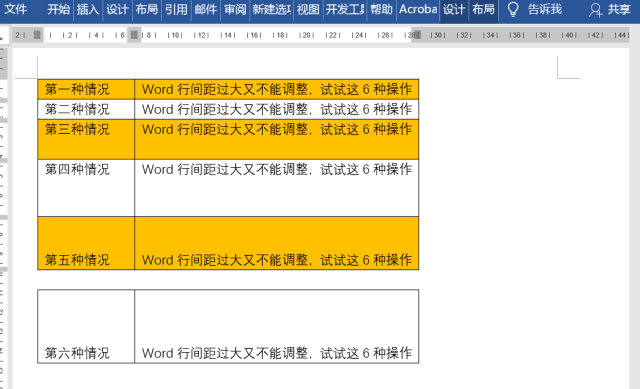The image size is (640, 389).
Task: Open the 插入 ribbon tab
Action: [88, 9]
